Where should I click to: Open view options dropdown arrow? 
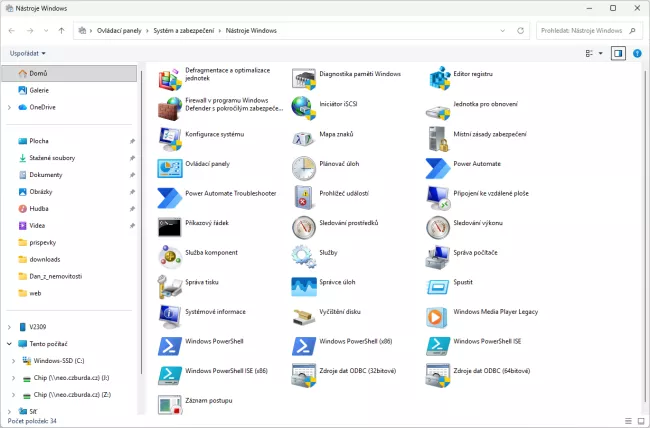click(600, 53)
